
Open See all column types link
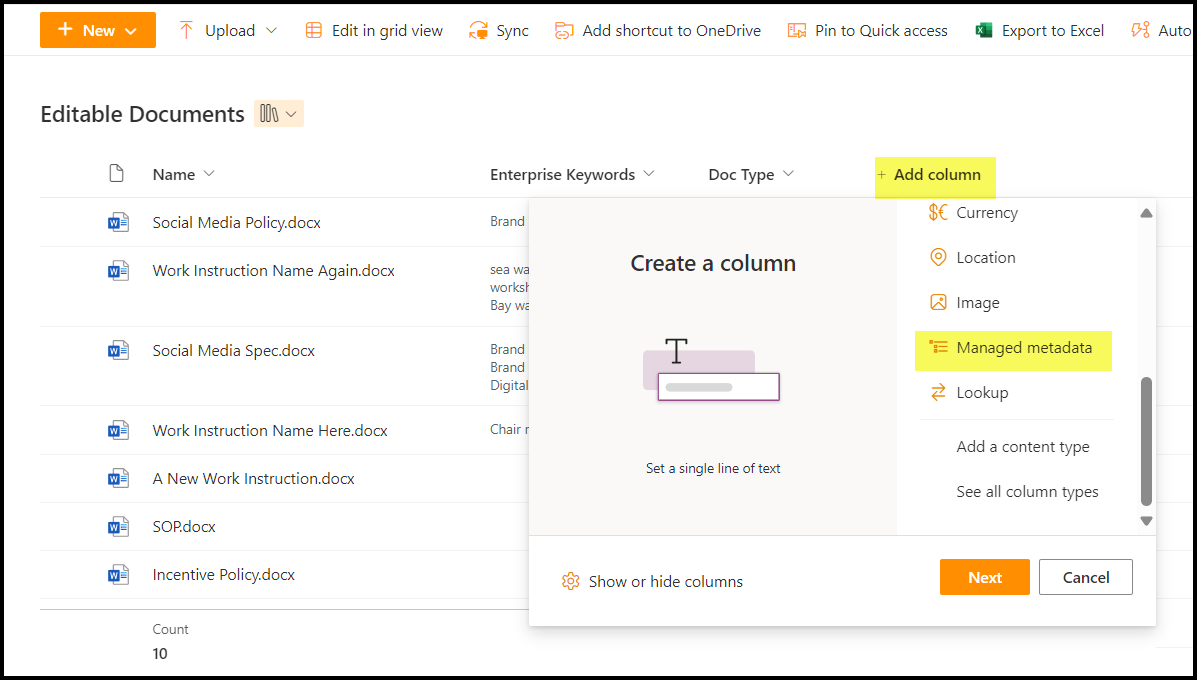point(1026,492)
